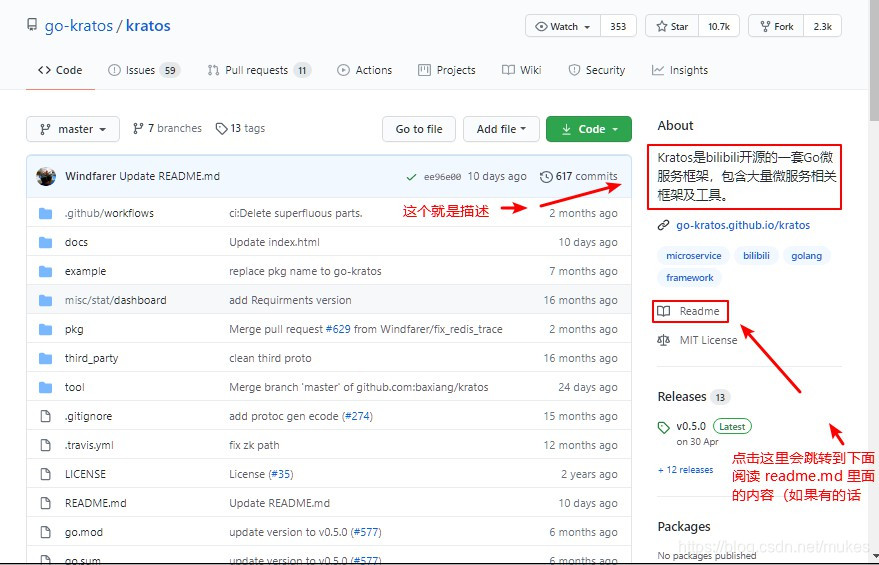Viewport: 879px width, 565px height.
Task: Click the example folder icon
Action: (45, 271)
